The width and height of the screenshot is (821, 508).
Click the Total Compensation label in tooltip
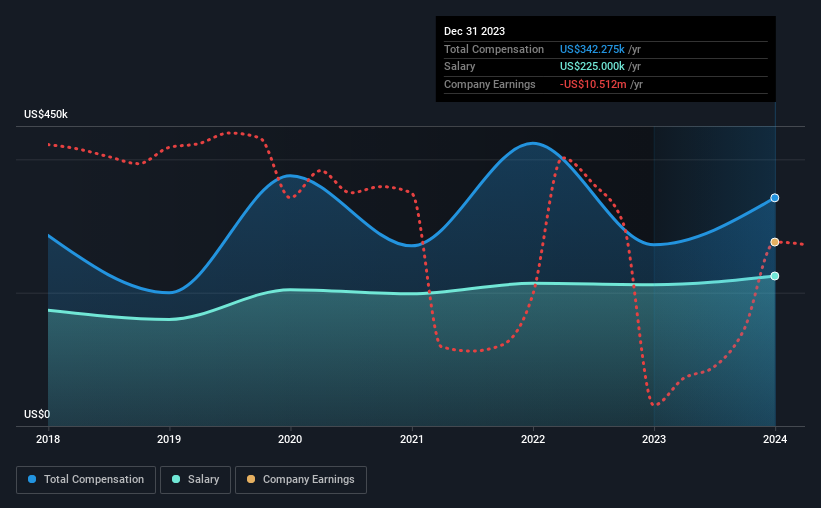point(494,49)
